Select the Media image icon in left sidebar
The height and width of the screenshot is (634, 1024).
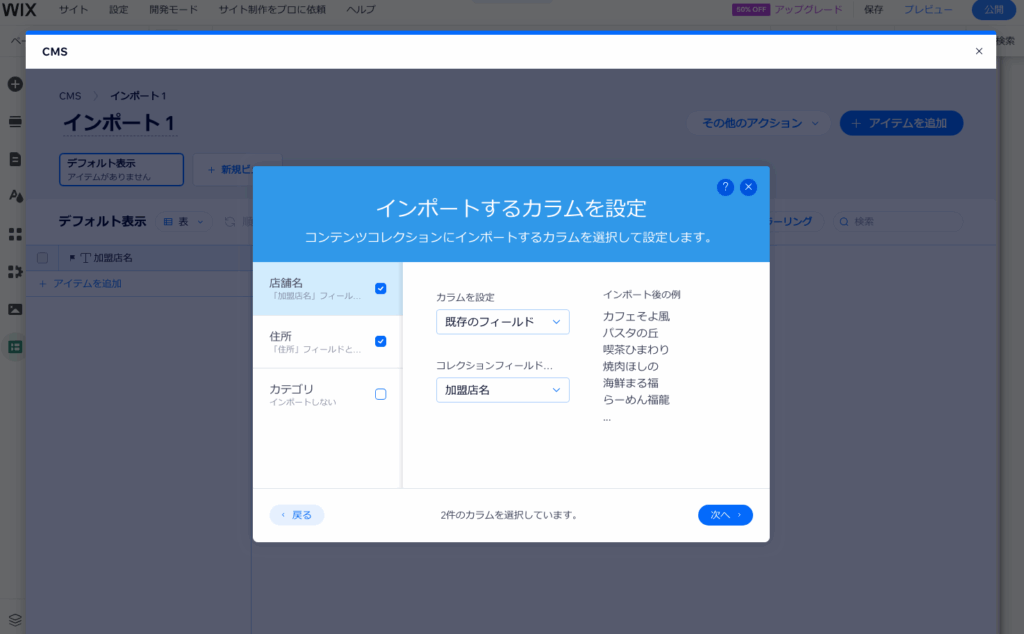click(14, 310)
